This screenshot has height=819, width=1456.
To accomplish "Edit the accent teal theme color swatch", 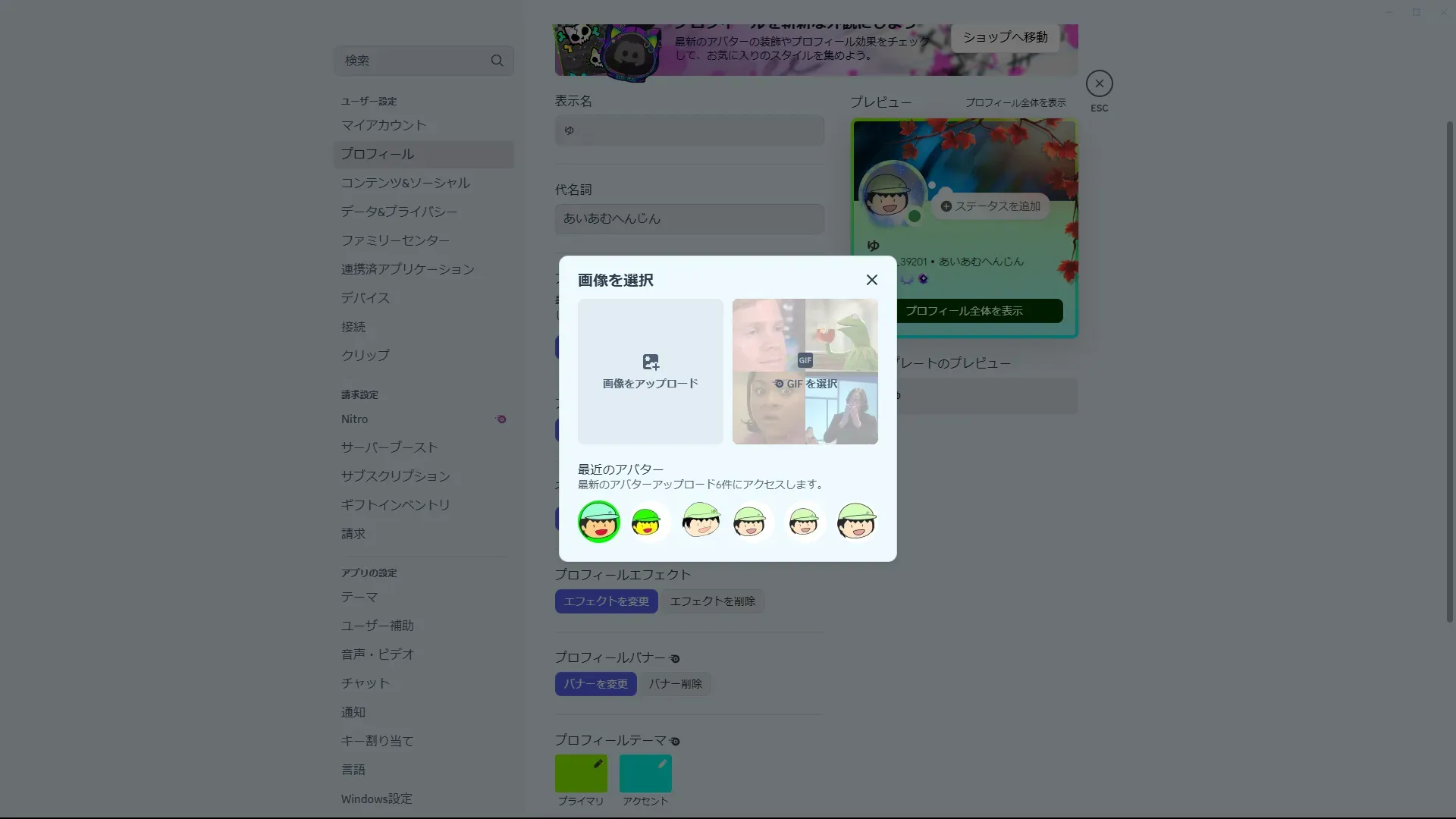I will [645, 773].
